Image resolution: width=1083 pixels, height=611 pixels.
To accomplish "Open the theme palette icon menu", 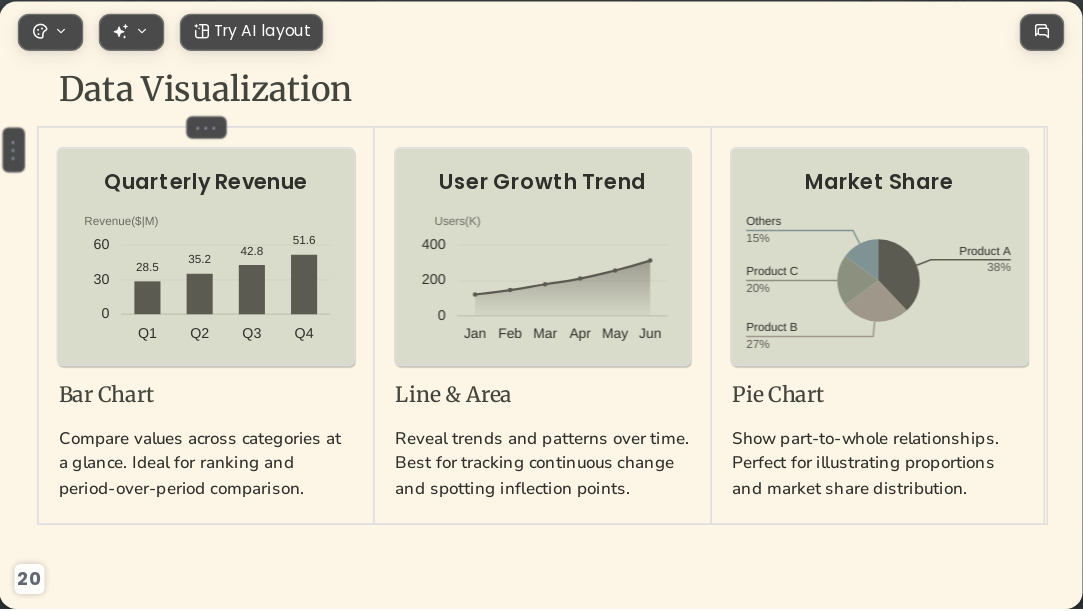I will pos(41,32).
